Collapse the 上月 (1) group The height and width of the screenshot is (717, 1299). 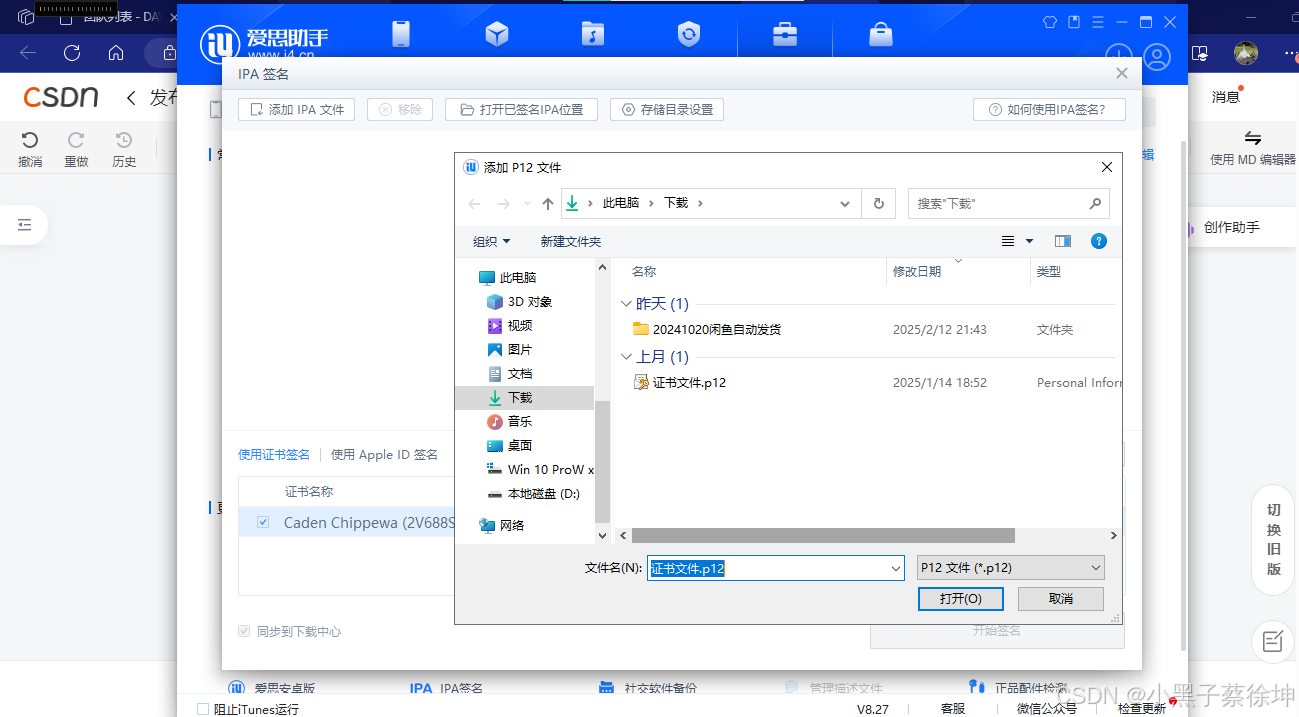point(626,357)
